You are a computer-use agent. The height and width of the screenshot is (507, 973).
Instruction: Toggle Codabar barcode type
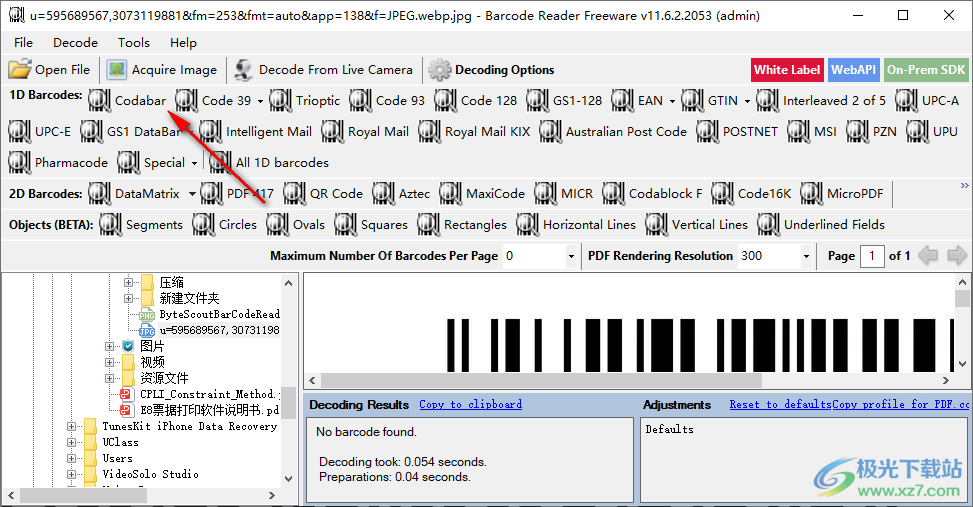click(x=127, y=101)
